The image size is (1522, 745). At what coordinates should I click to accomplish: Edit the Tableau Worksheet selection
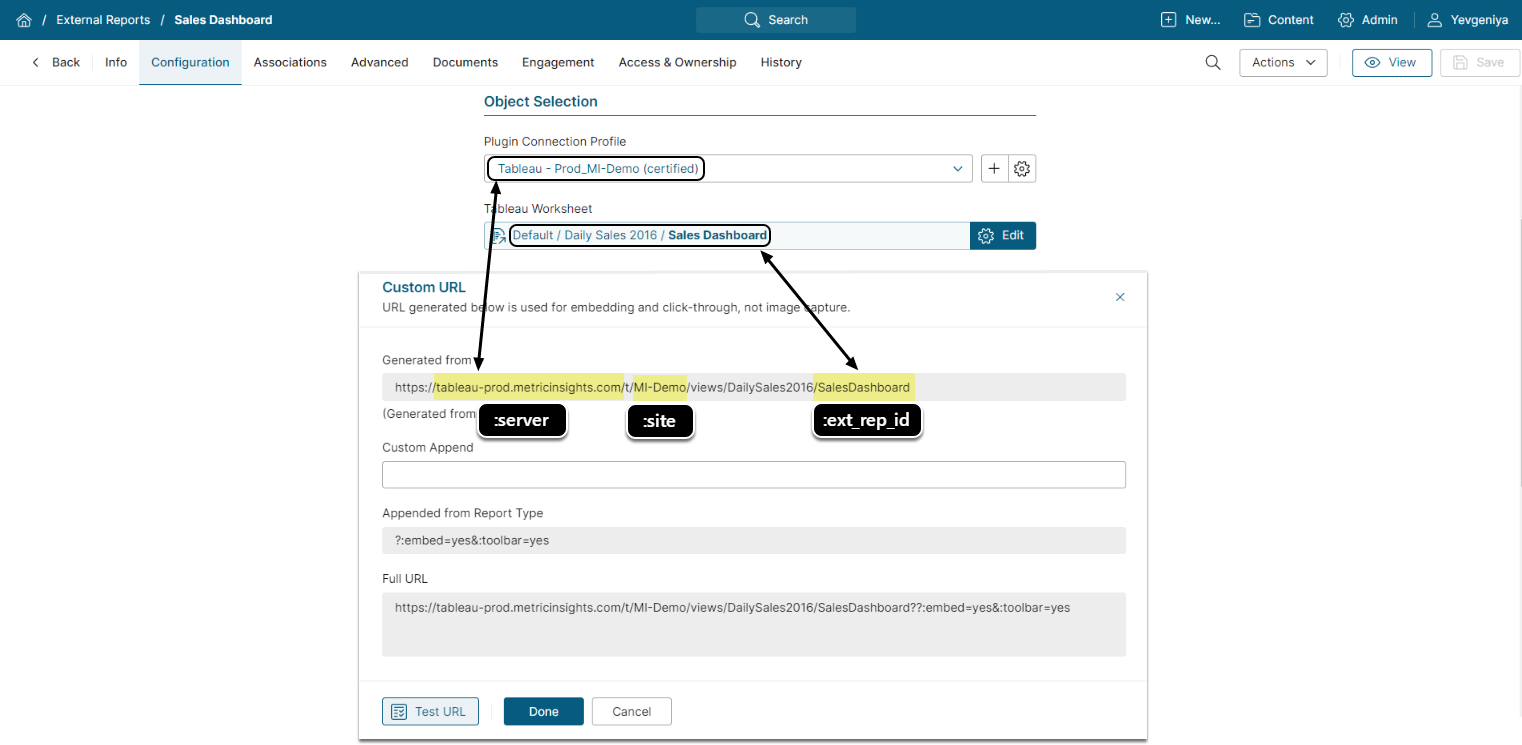[1003, 236]
